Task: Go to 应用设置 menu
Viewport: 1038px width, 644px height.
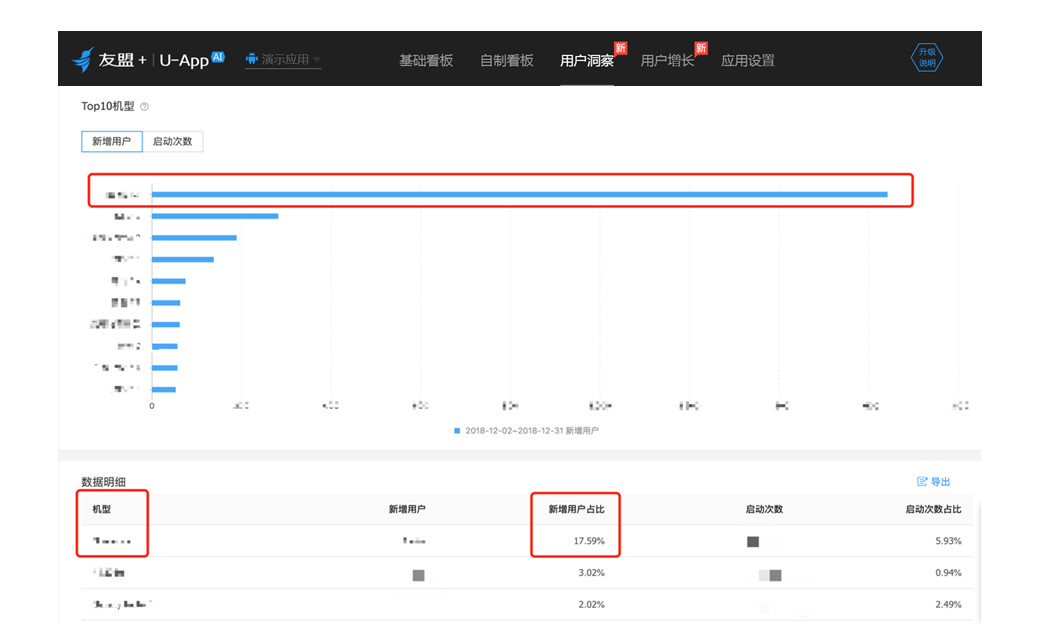Action: 747,60
